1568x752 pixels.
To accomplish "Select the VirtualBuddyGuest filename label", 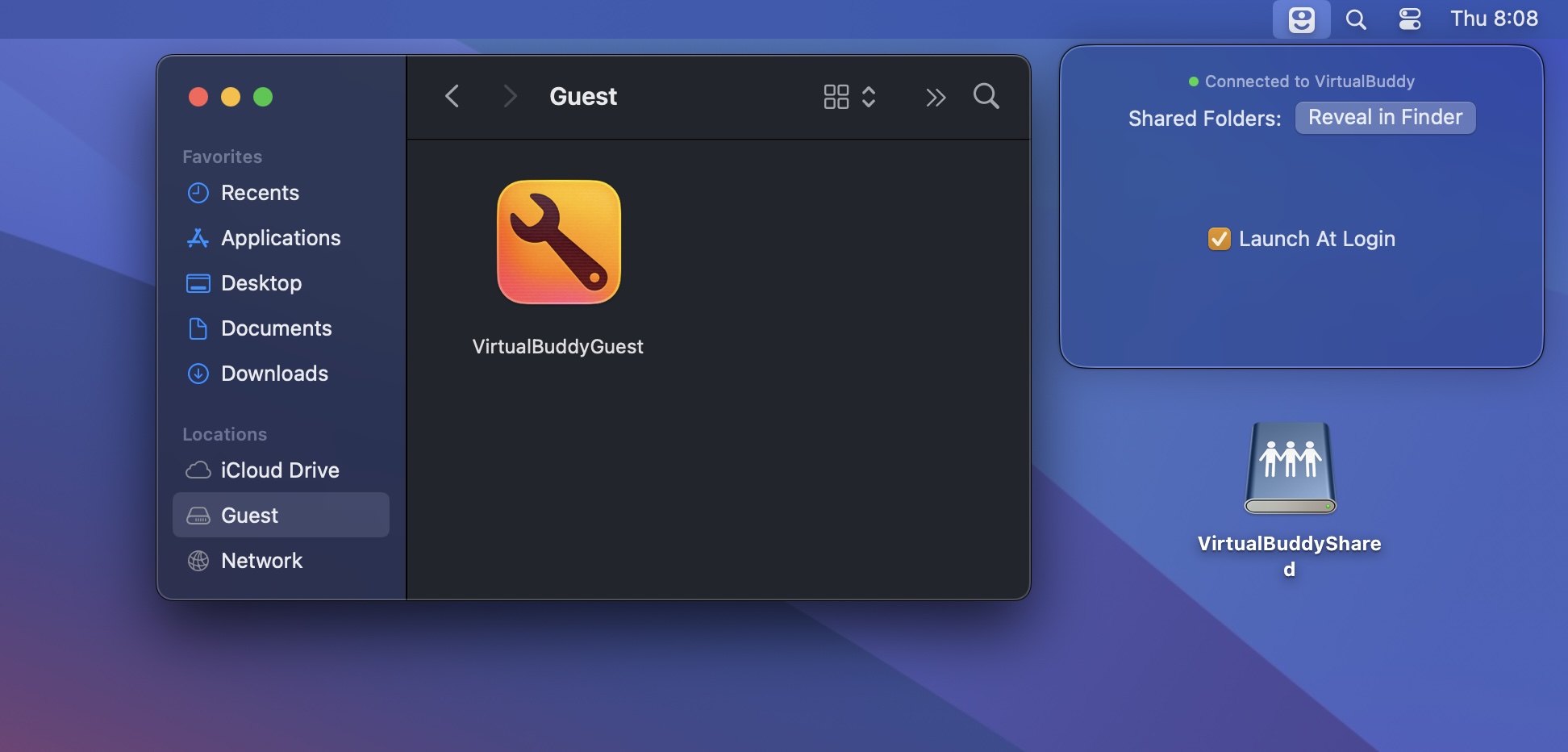I will pyautogui.click(x=558, y=346).
